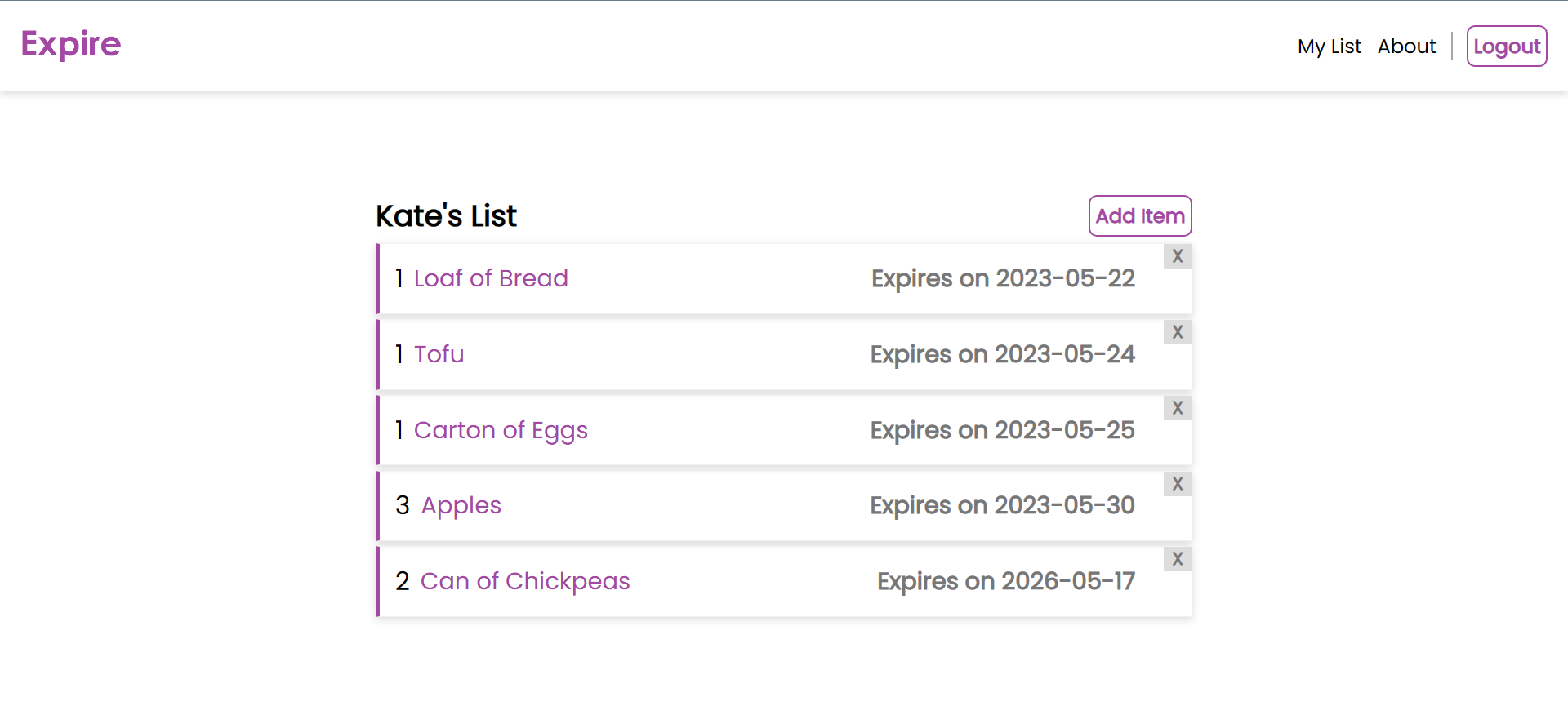
Task: Select the Carton of Eggs link
Action: pyautogui.click(x=501, y=430)
